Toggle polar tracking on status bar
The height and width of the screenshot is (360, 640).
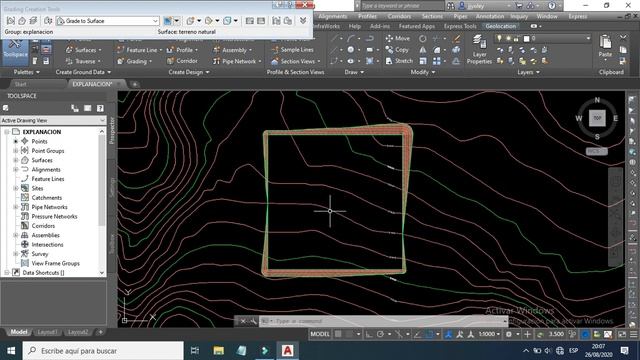point(380,334)
